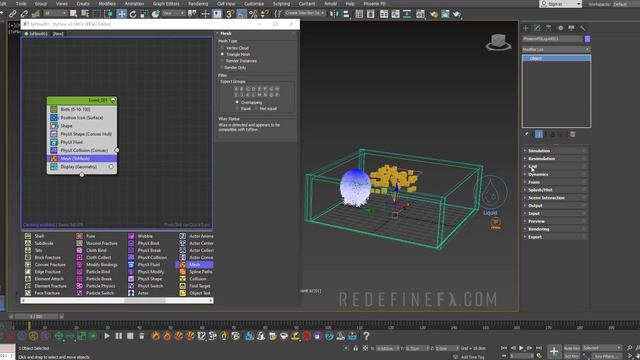Pick the Face Fracture operator
This screenshot has width=640, height=360.
click(x=42, y=293)
